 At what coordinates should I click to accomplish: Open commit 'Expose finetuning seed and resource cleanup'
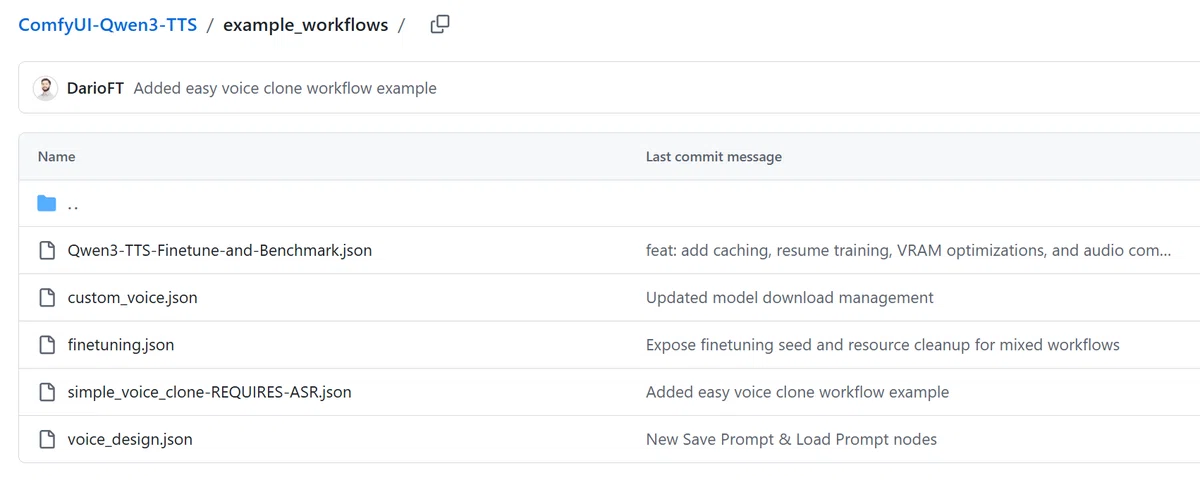click(883, 345)
